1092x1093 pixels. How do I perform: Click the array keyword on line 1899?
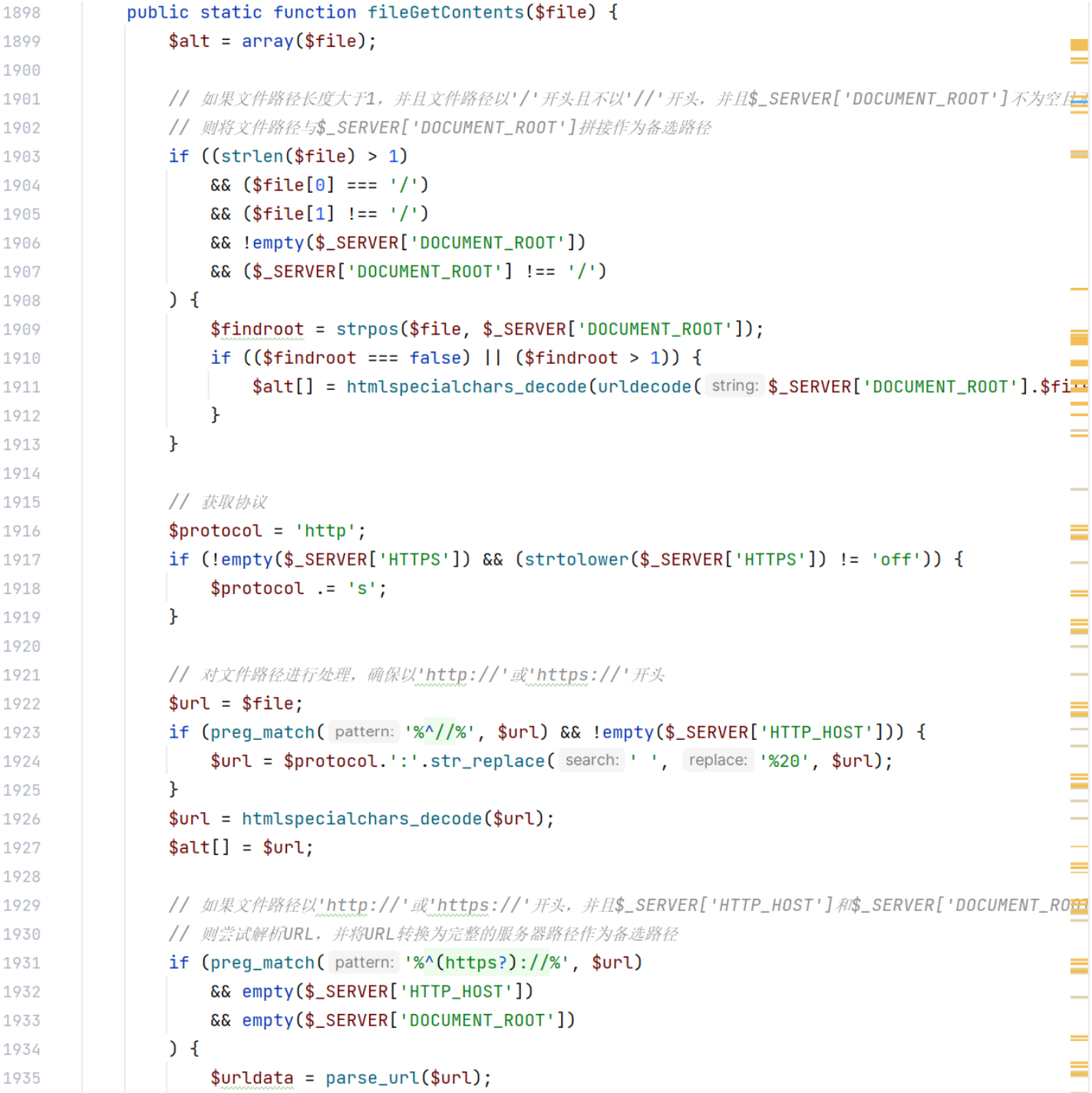click(268, 41)
